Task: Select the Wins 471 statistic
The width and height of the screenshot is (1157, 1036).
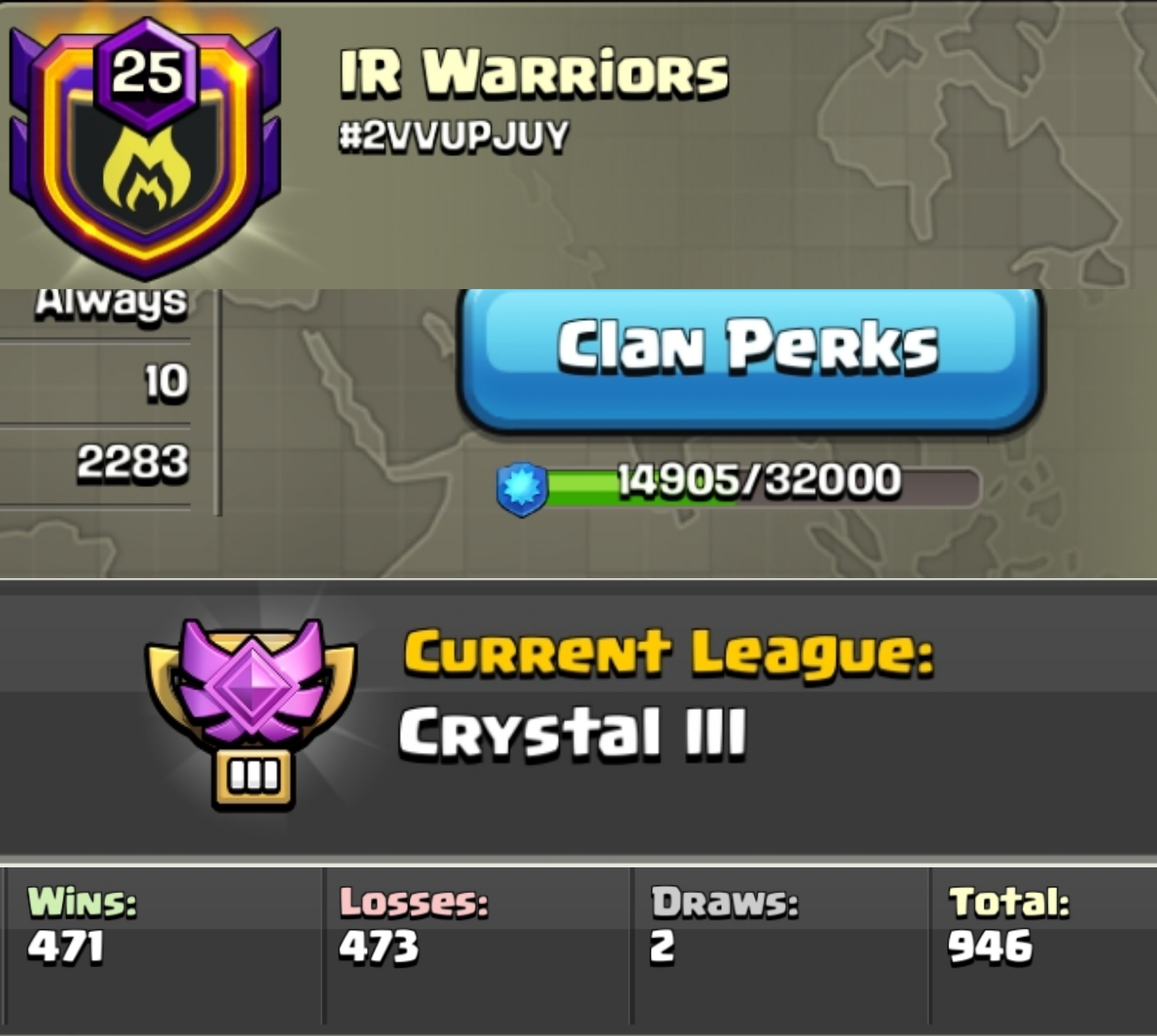Action: pos(82,925)
